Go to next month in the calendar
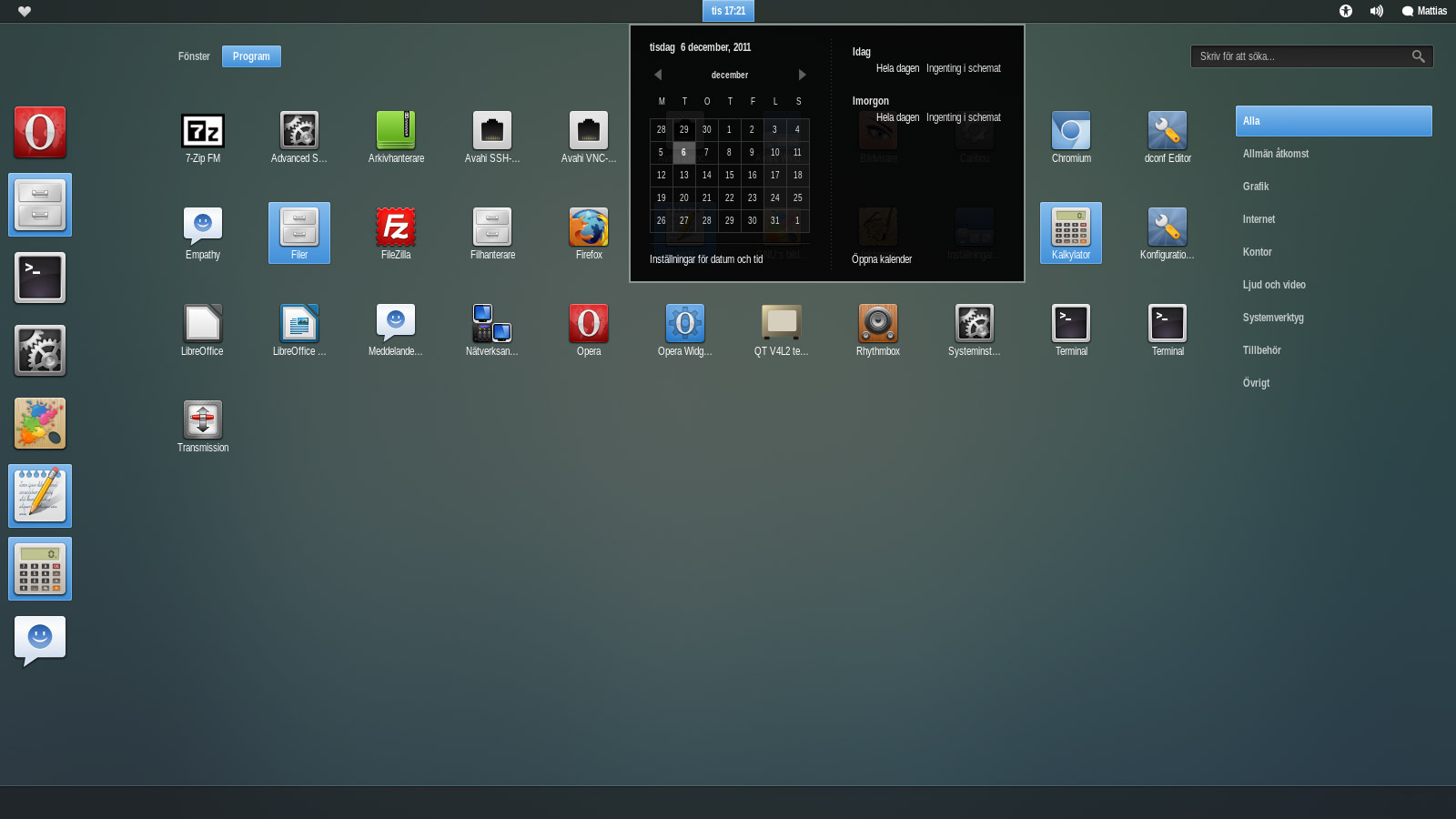Screen dimensions: 1456x819 tap(802, 75)
